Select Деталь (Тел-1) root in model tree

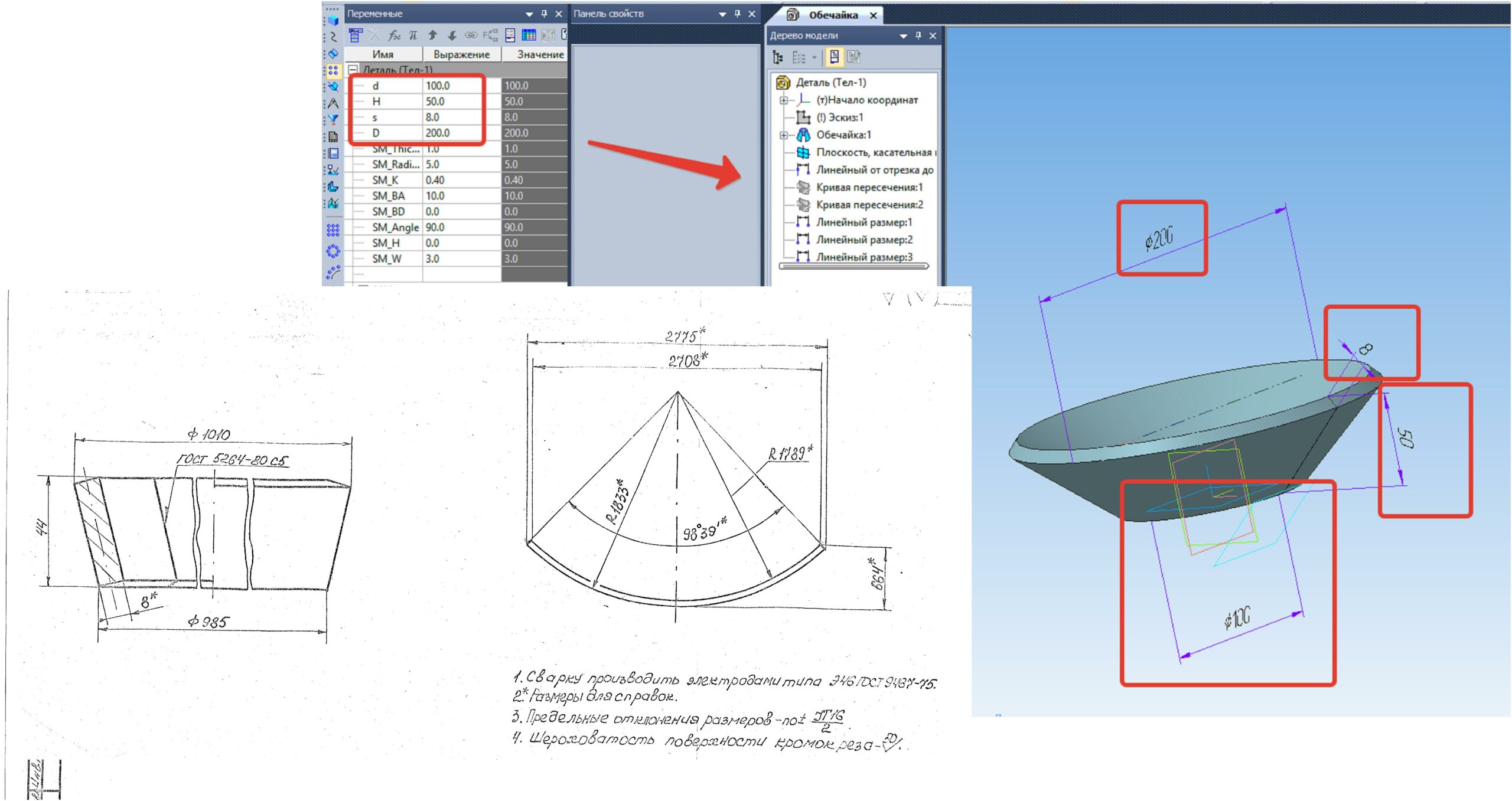pyautogui.click(x=831, y=83)
